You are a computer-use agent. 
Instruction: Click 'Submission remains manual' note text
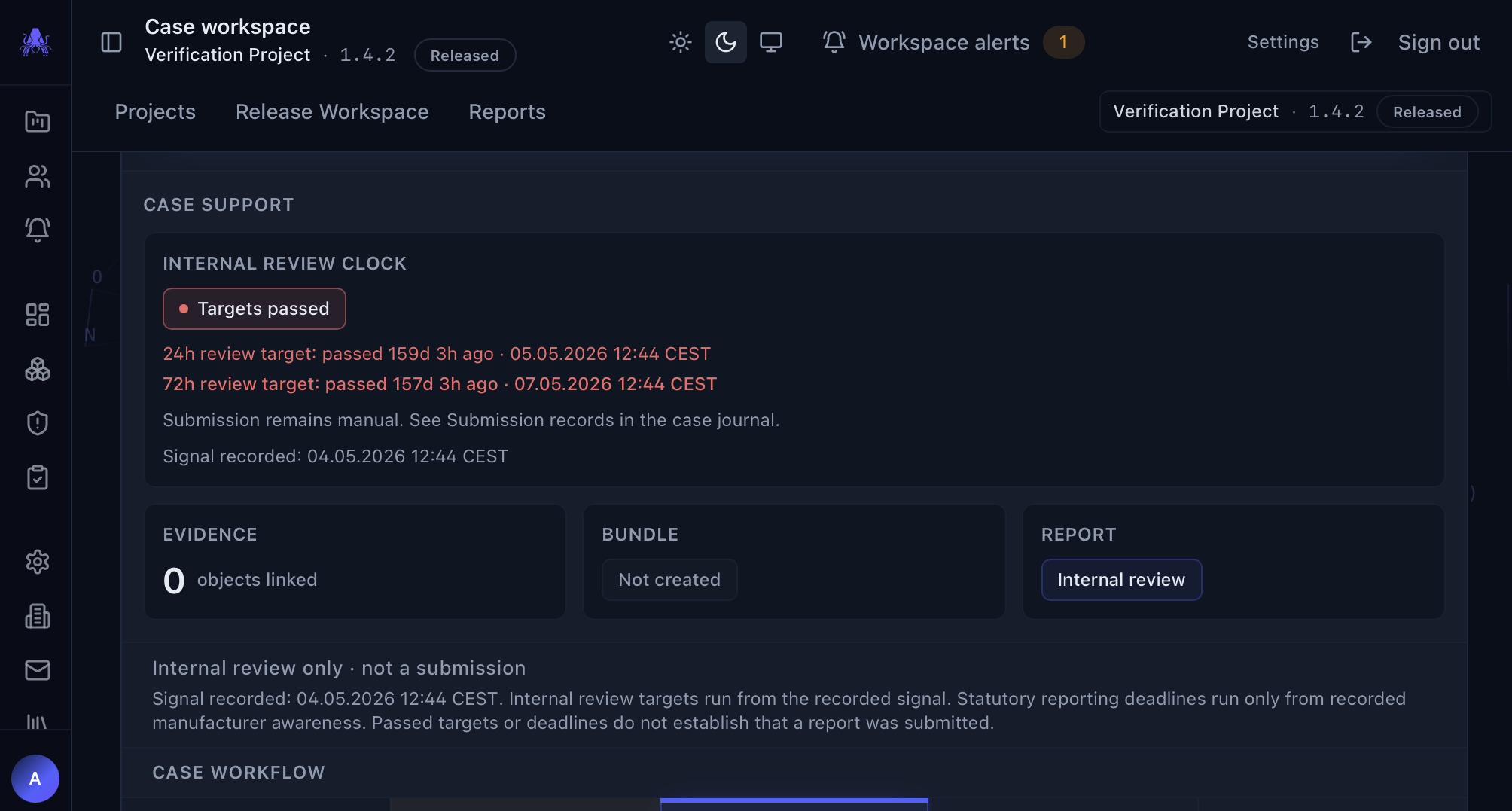tap(471, 420)
